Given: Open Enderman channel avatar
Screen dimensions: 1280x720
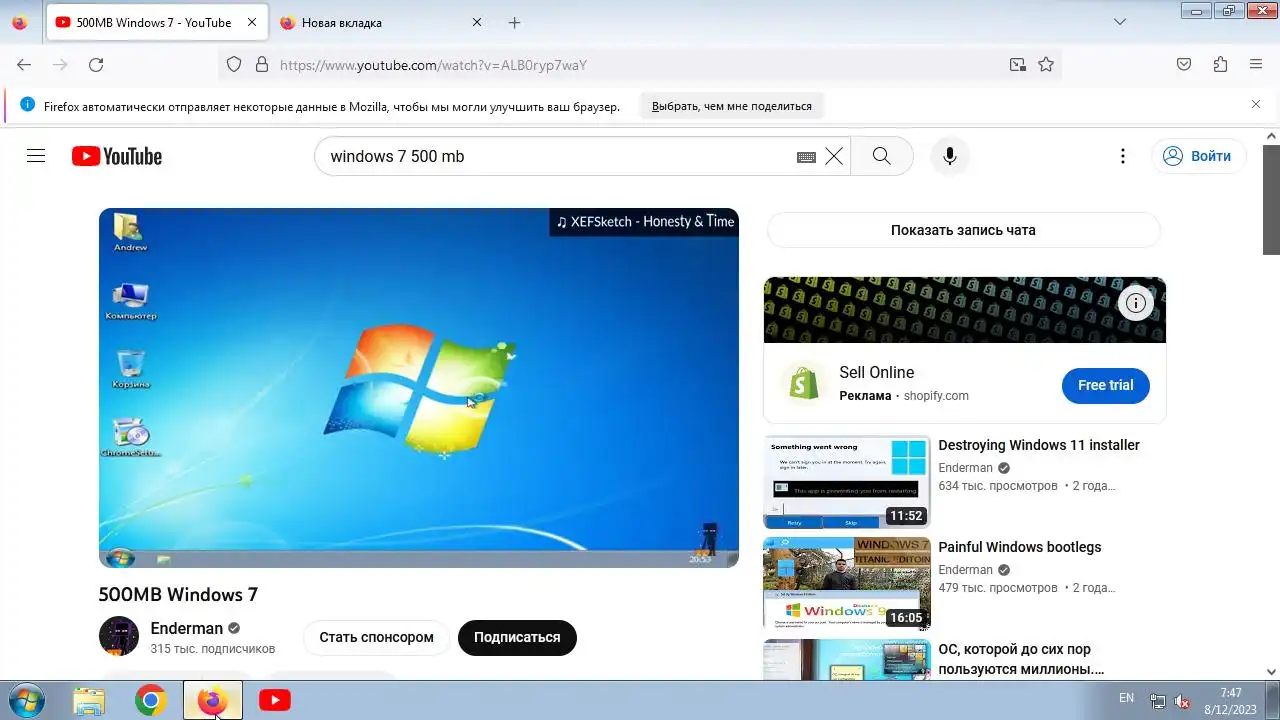Looking at the screenshot, I should (119, 636).
